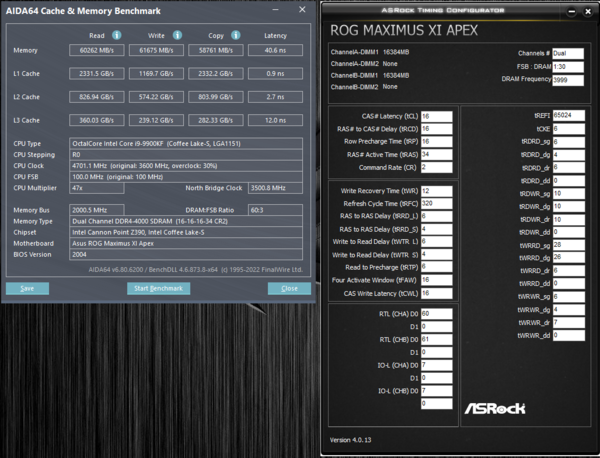This screenshot has width=600, height=458.
Task: Click the CAS# Latency (tCL) field
Action: click(437, 116)
